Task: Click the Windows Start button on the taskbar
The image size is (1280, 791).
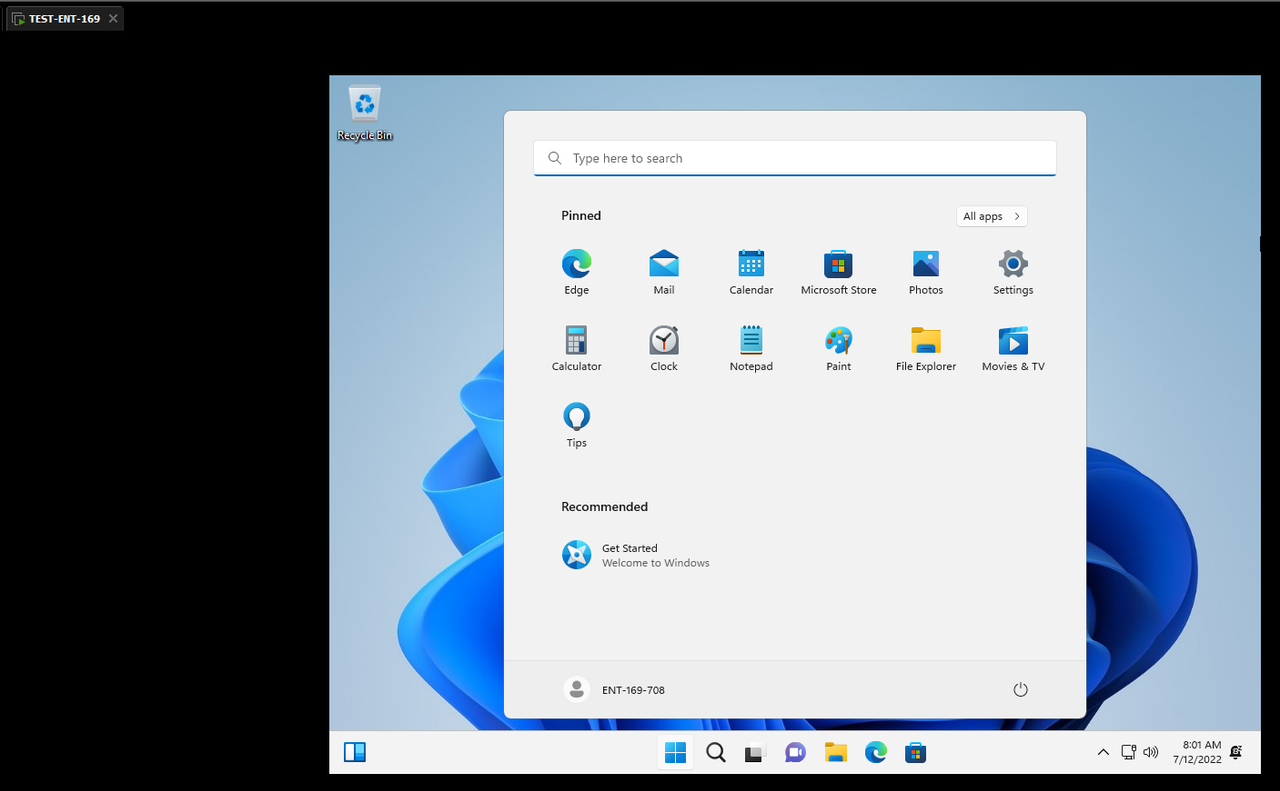Action: coord(675,752)
